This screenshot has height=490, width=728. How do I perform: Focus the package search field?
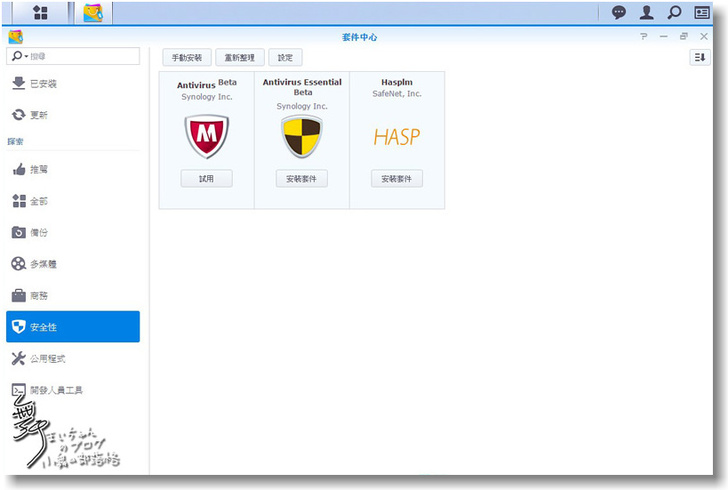[73, 56]
